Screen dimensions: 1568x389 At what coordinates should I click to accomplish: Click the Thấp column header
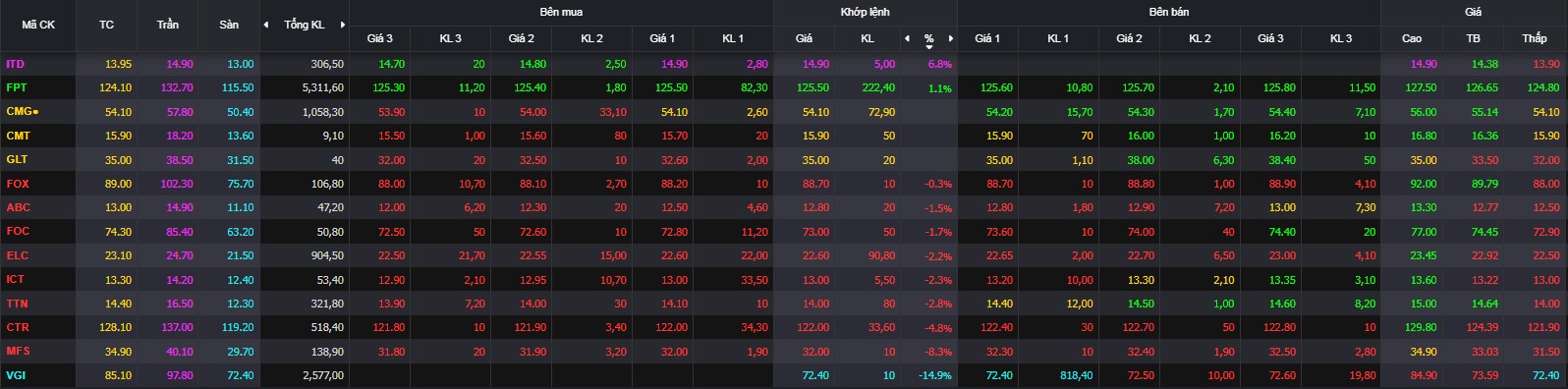click(1535, 38)
